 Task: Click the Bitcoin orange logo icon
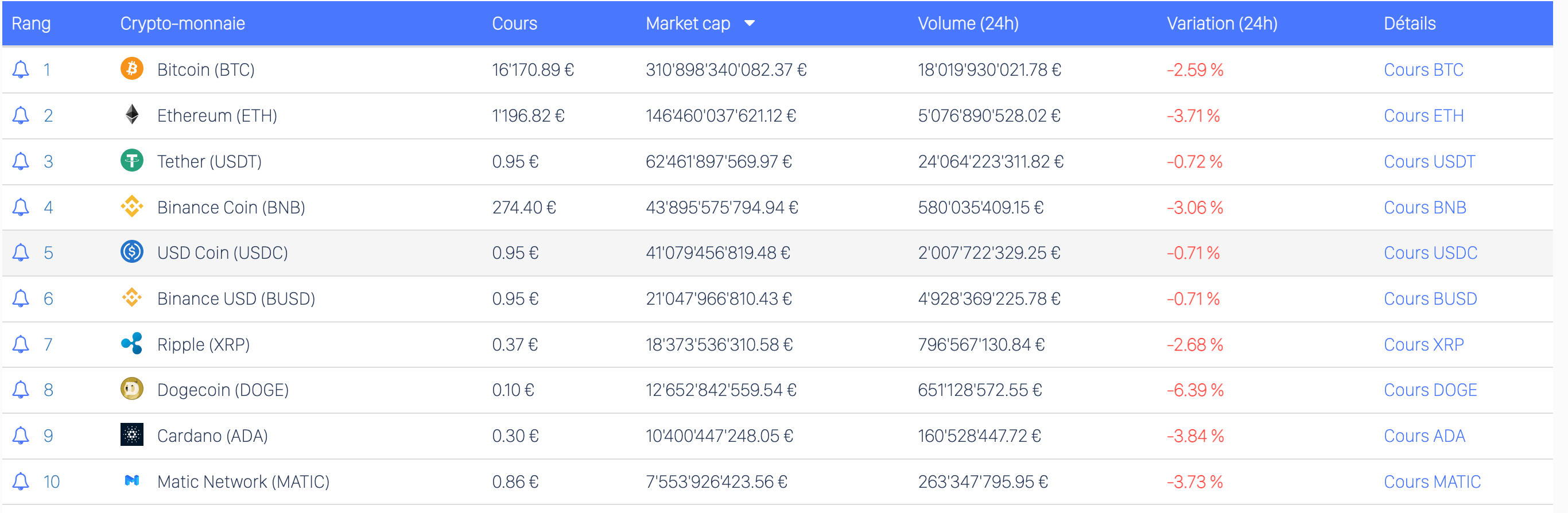tap(131, 69)
